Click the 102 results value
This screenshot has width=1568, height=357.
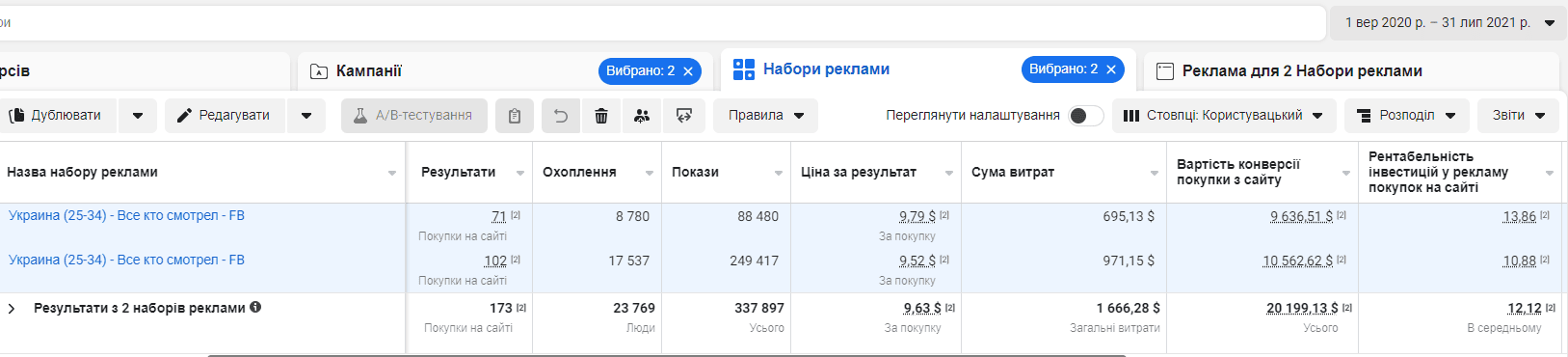pos(495,261)
